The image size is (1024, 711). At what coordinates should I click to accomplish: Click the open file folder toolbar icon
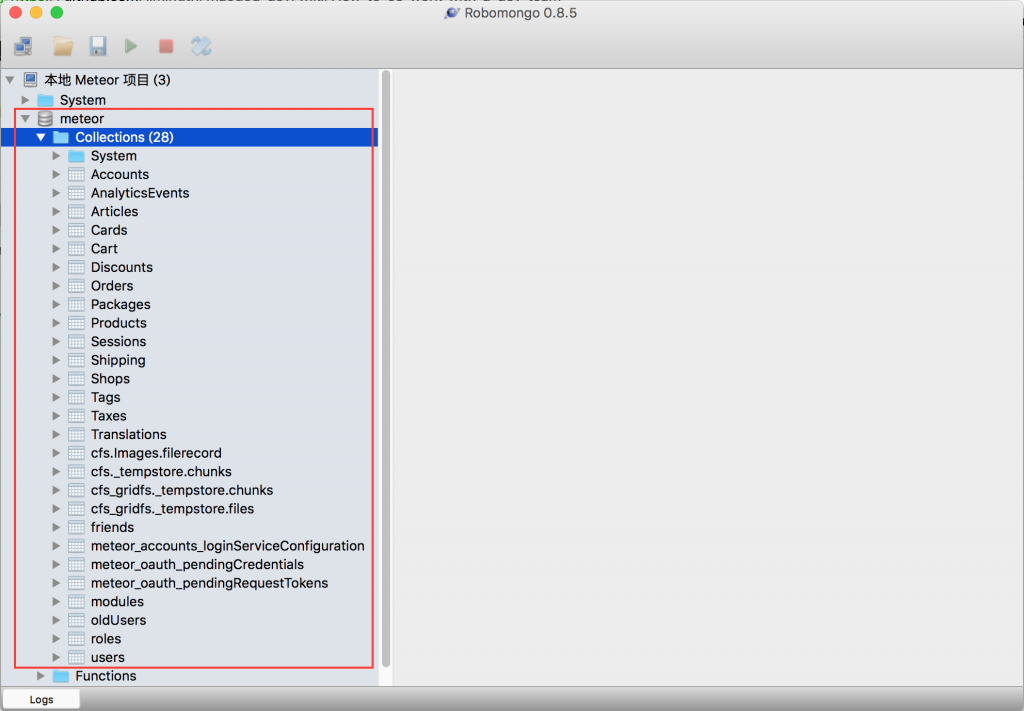coord(63,46)
